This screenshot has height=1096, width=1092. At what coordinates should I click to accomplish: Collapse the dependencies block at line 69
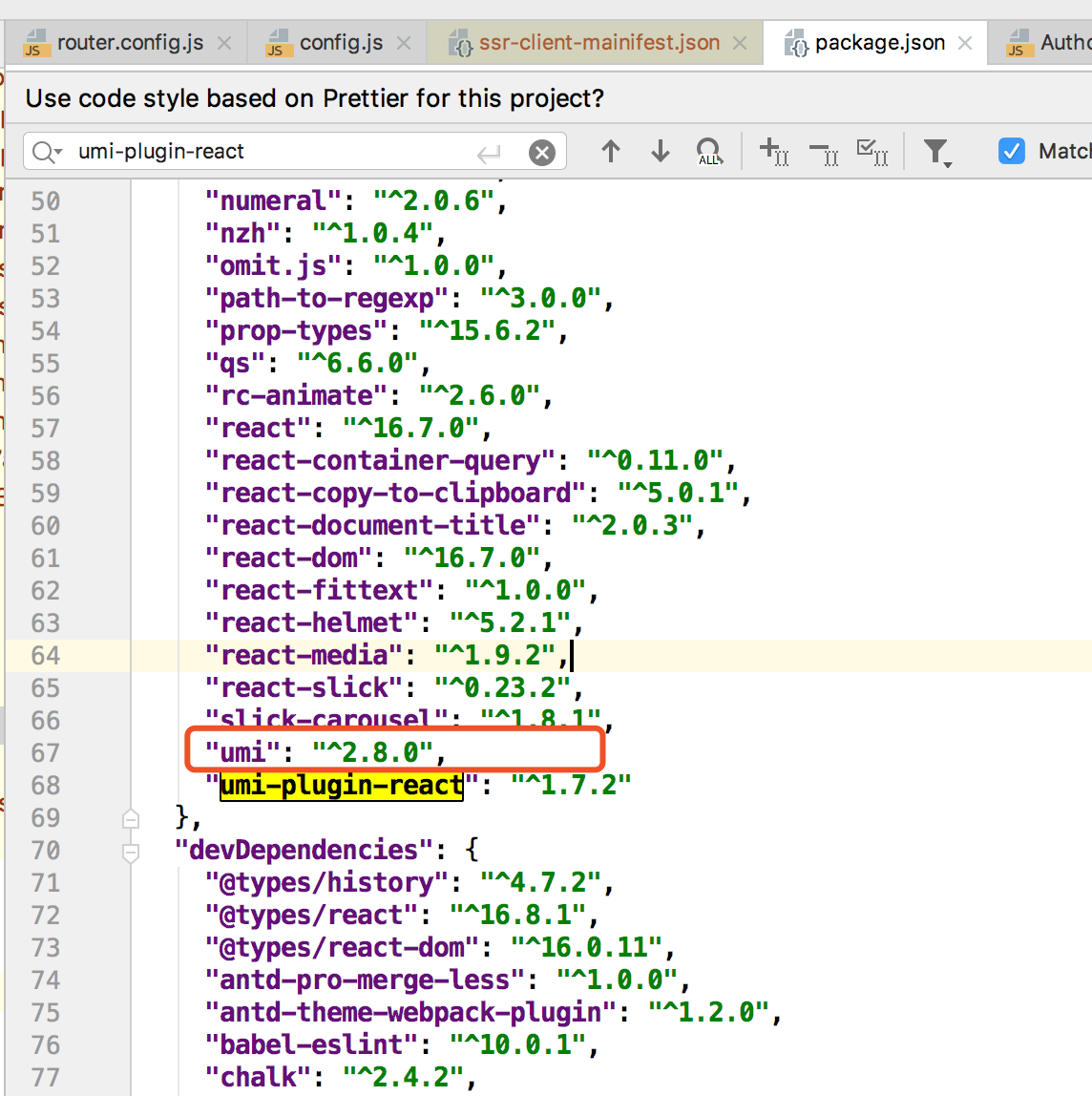click(131, 818)
